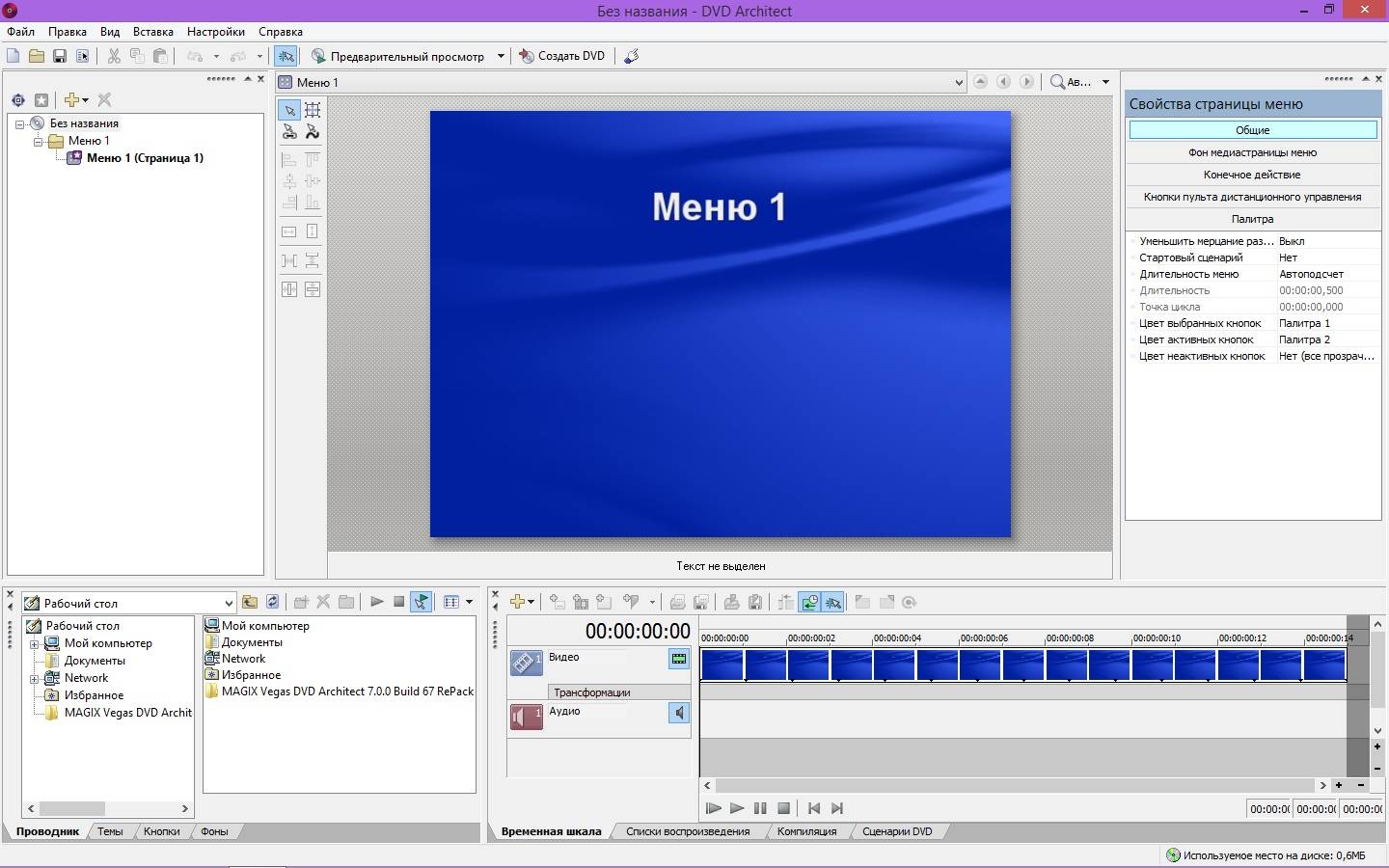Open the Вставка menu
The height and width of the screenshot is (868, 1389).
152,32
